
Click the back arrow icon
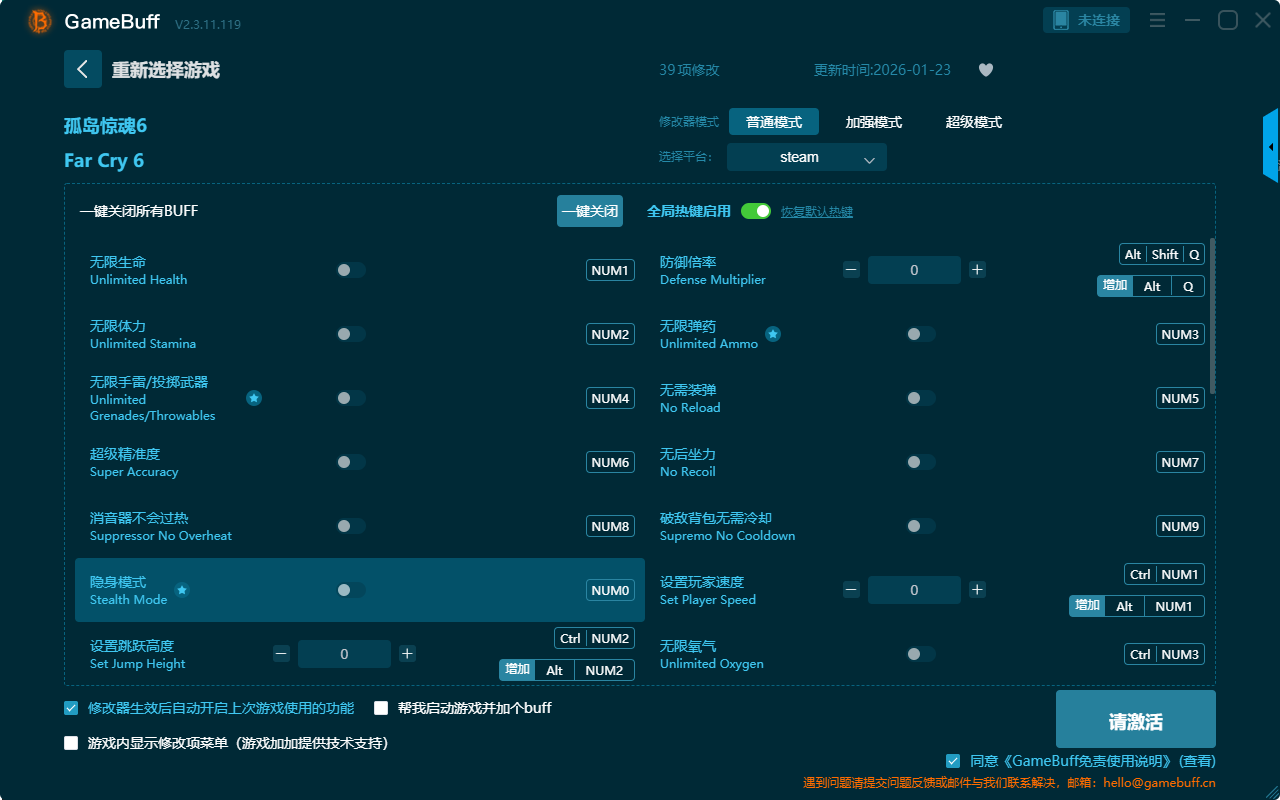click(x=83, y=69)
